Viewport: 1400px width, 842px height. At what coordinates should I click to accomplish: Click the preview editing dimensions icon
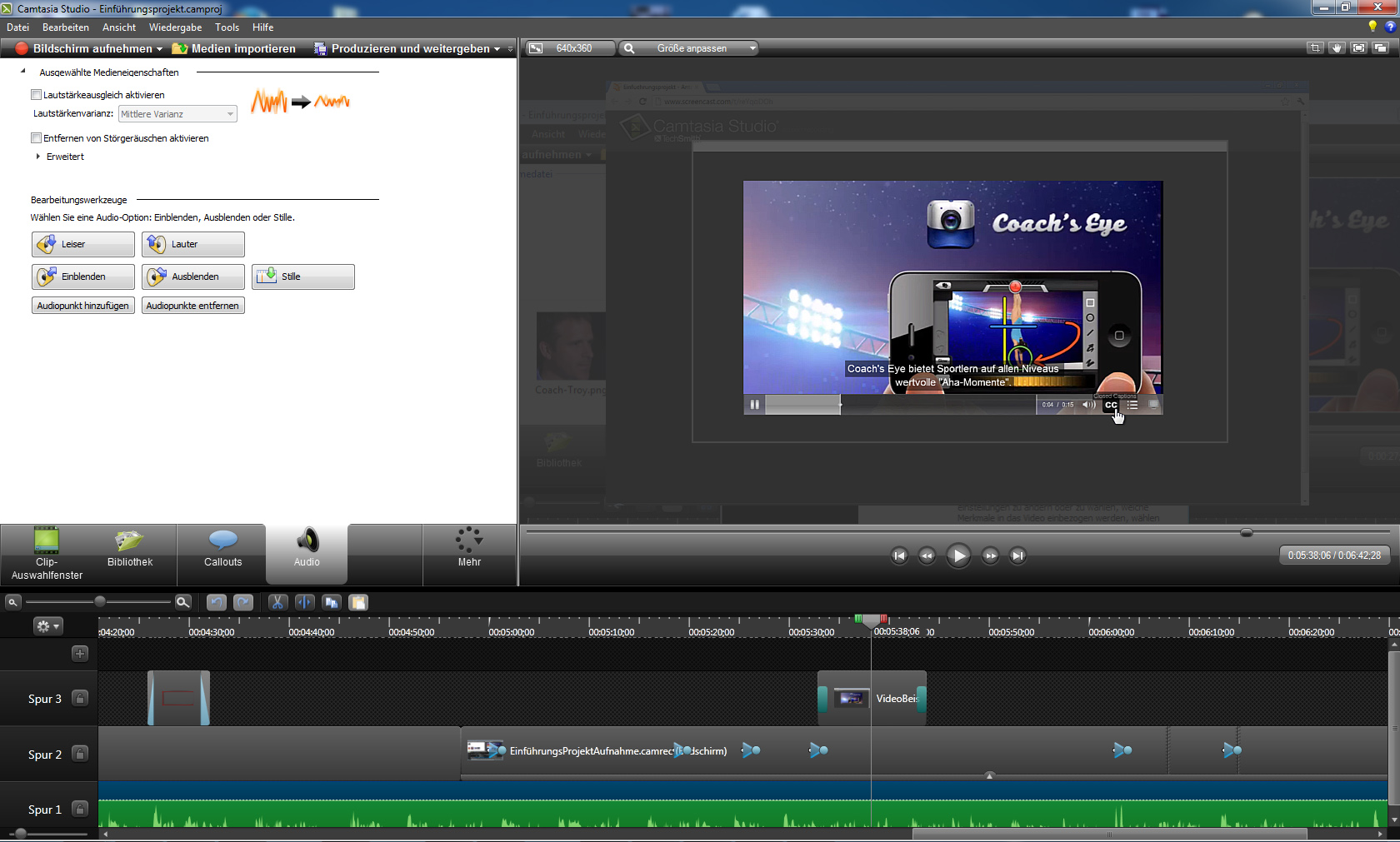tap(536, 48)
